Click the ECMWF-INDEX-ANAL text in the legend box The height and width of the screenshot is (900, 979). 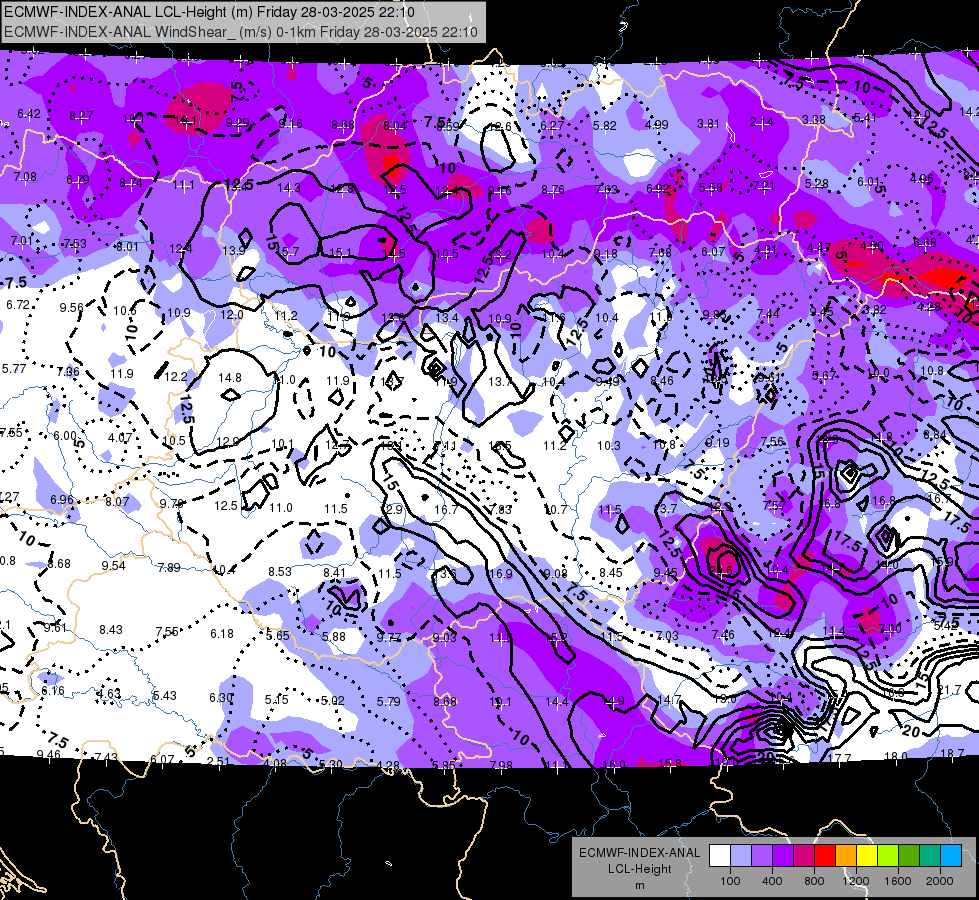(639, 853)
